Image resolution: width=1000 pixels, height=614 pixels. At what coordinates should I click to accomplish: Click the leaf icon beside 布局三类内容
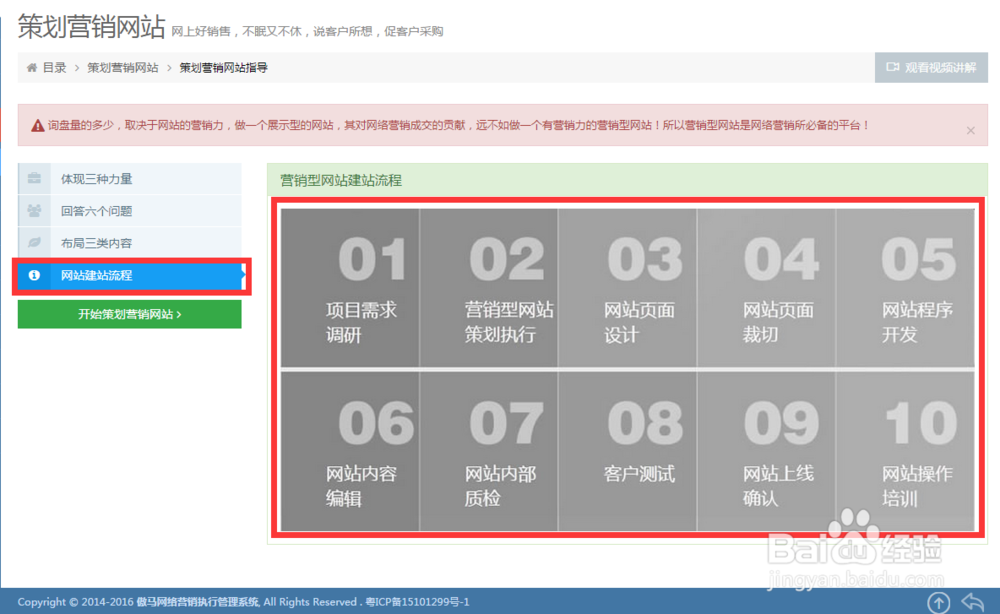tap(33, 243)
